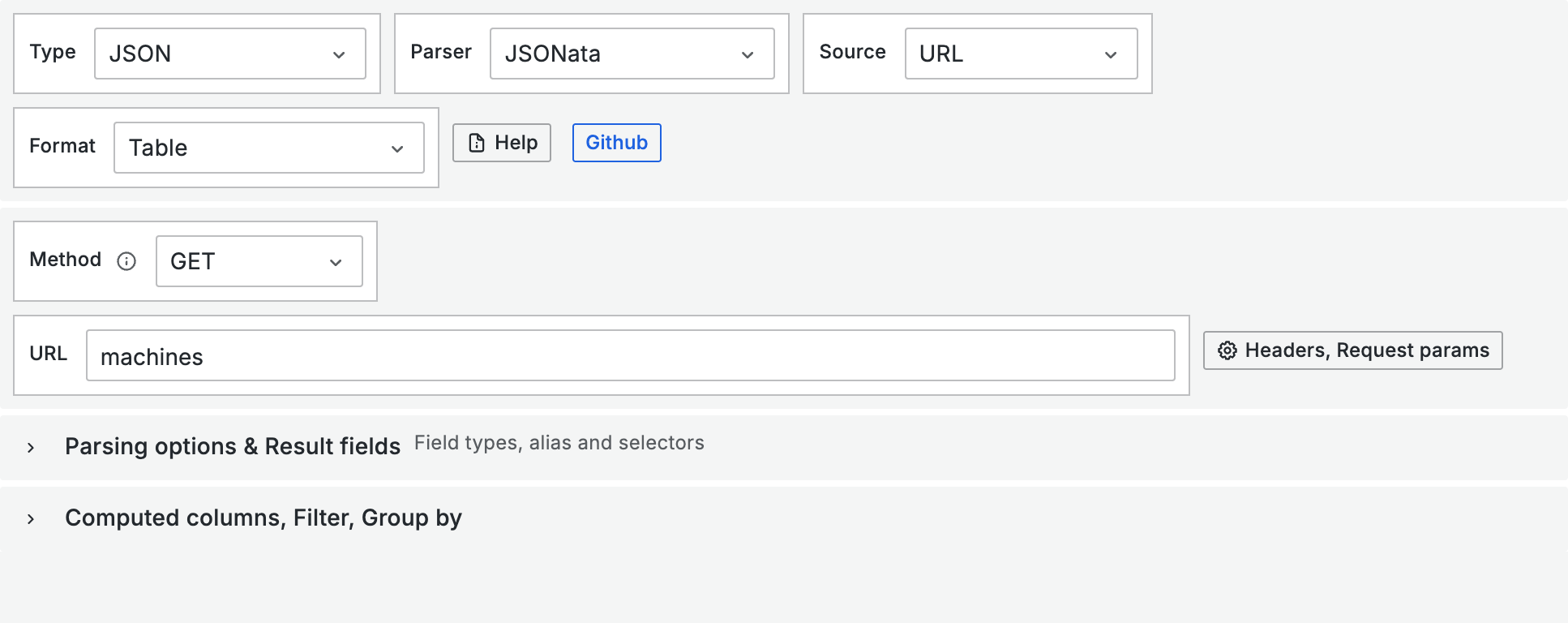Open the Type dropdown showing JSON
This screenshot has height=623, width=1568.
219,54
